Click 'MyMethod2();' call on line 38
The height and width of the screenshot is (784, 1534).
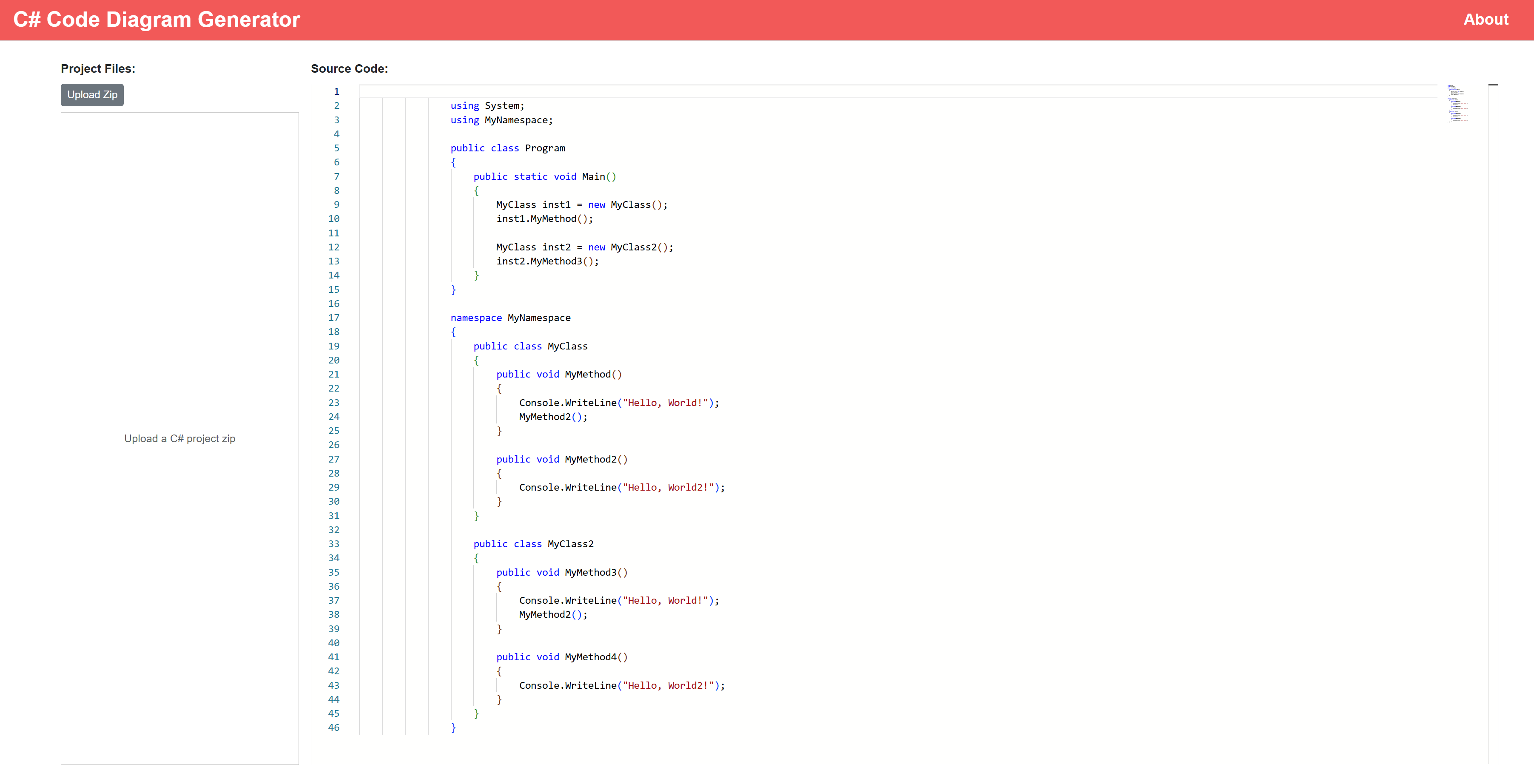[553, 615]
